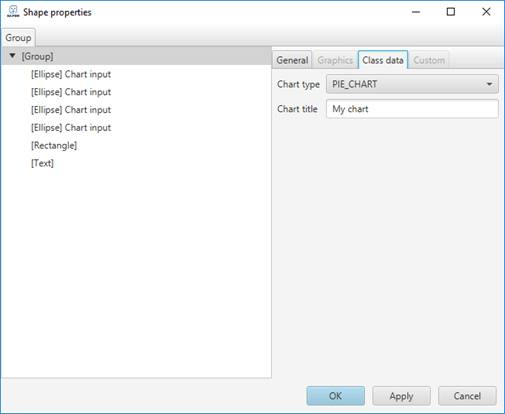Confirm with the OK button

(x=335, y=396)
